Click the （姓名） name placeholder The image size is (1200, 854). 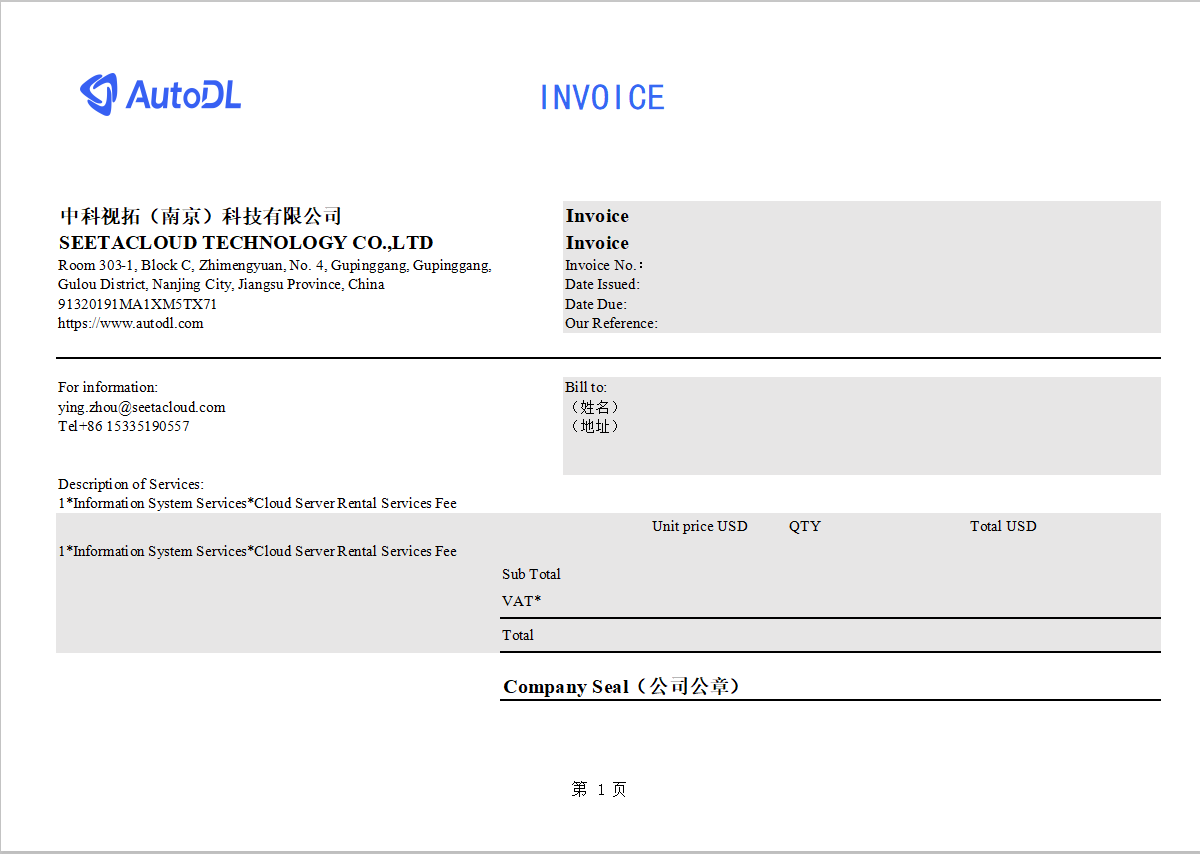pyautogui.click(x=594, y=407)
